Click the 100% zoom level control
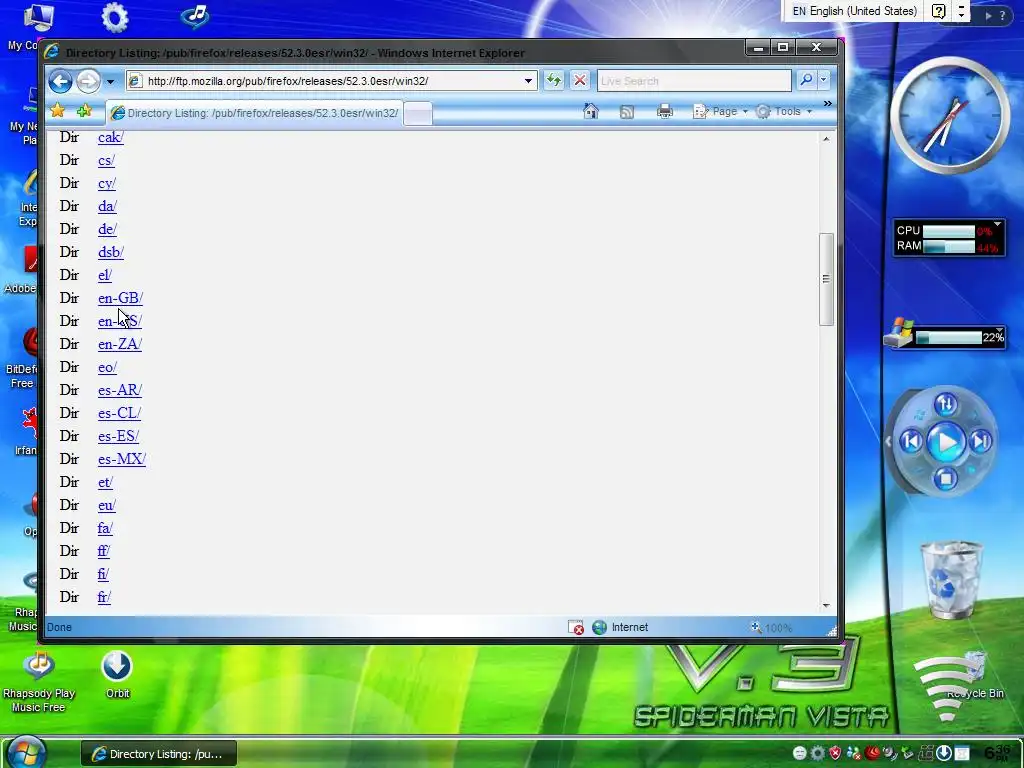Screen dimensions: 1024x768 click(771, 628)
